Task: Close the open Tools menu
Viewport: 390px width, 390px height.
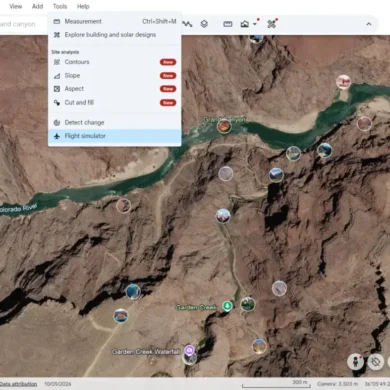Action: 60,6
